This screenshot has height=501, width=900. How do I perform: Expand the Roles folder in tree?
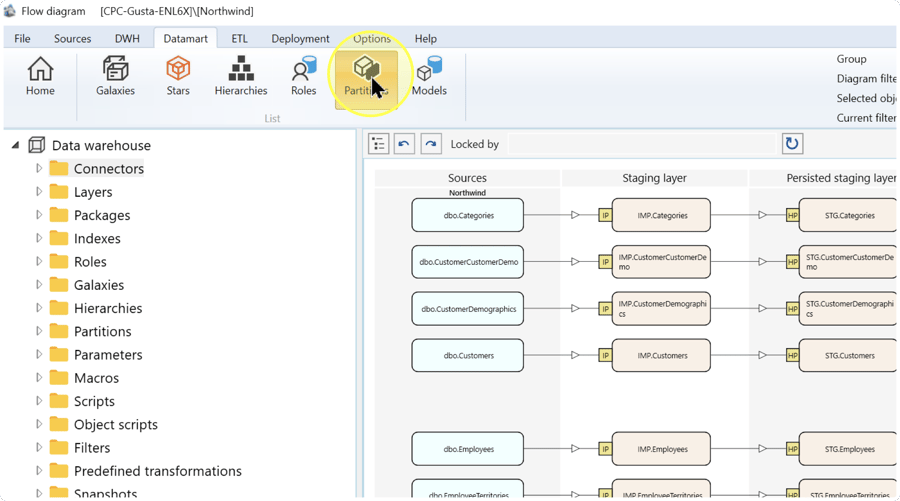click(39, 261)
